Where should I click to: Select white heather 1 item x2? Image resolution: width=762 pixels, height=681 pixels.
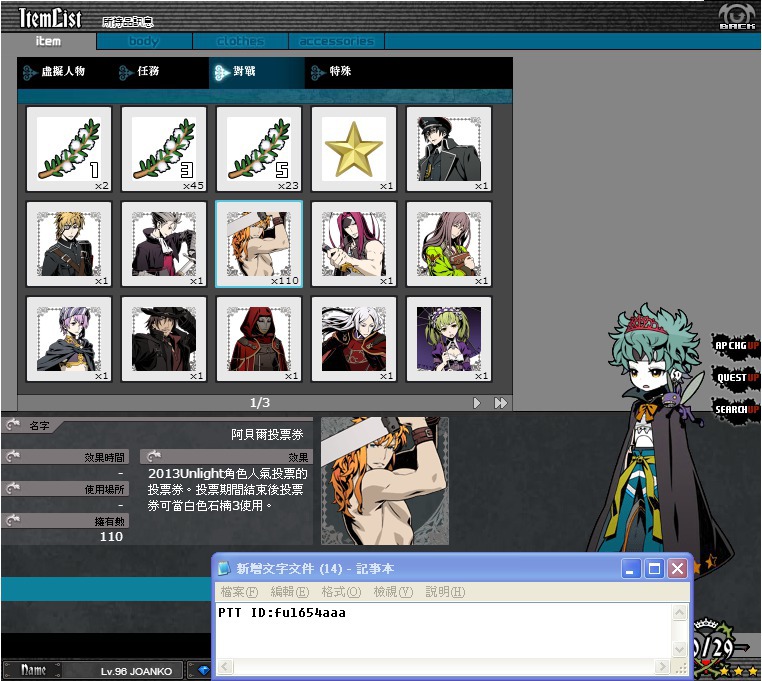click(69, 149)
